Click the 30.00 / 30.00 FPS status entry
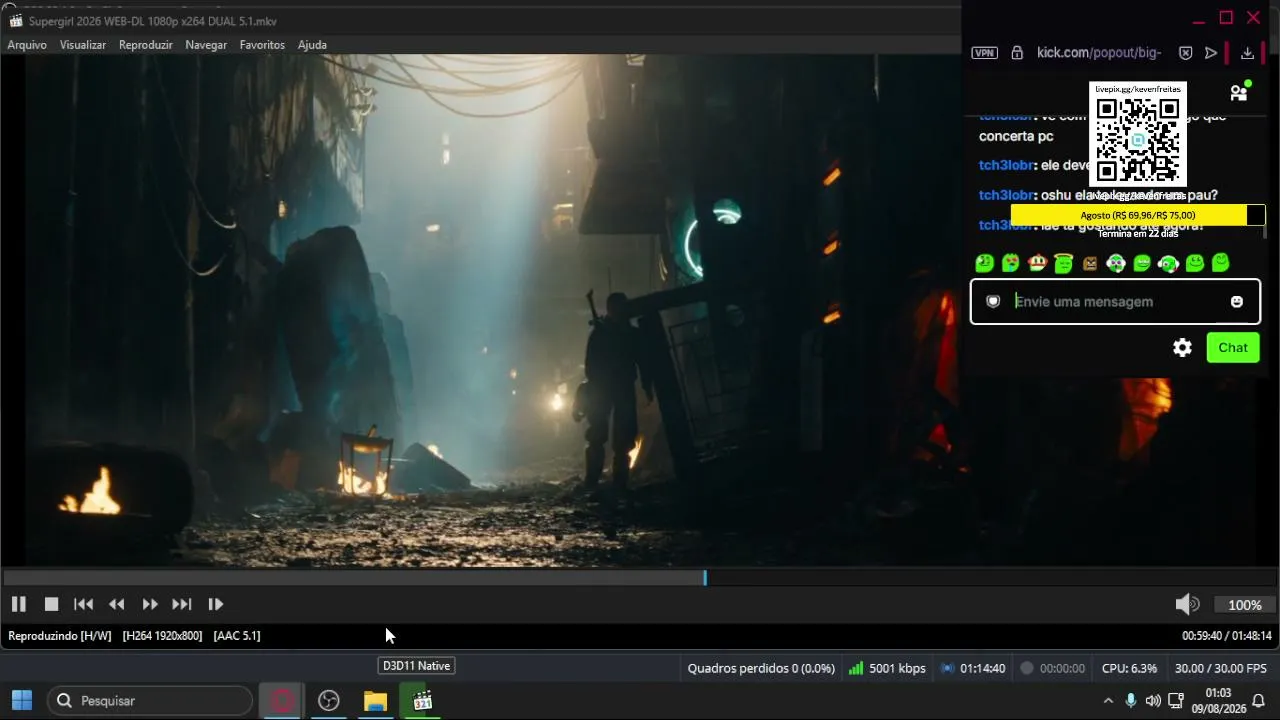The height and width of the screenshot is (720, 1280). 1221,668
